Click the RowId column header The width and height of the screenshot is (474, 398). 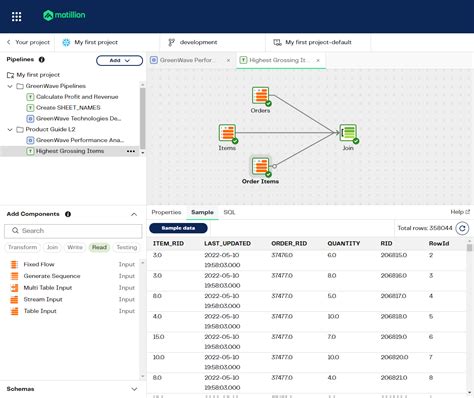(439, 244)
